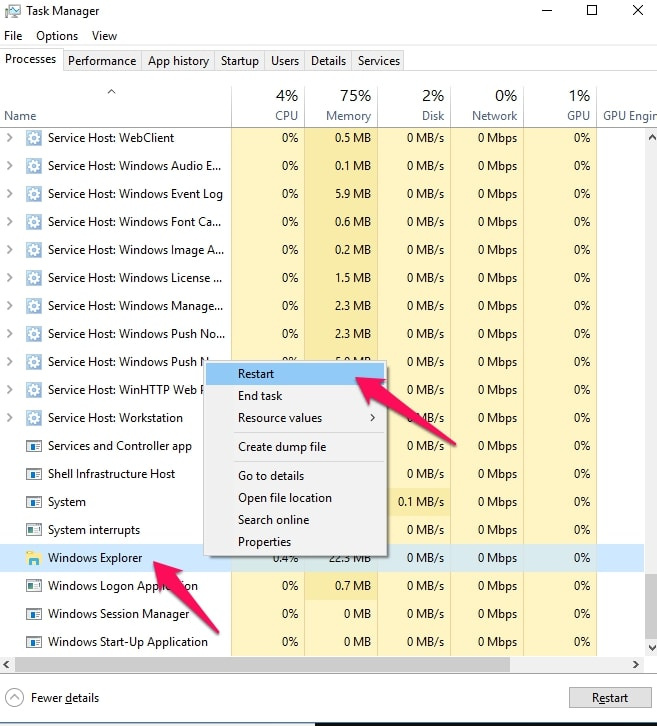Image resolution: width=657 pixels, height=726 pixels.
Task: Click the System interrupts process icon
Action: click(x=34, y=530)
